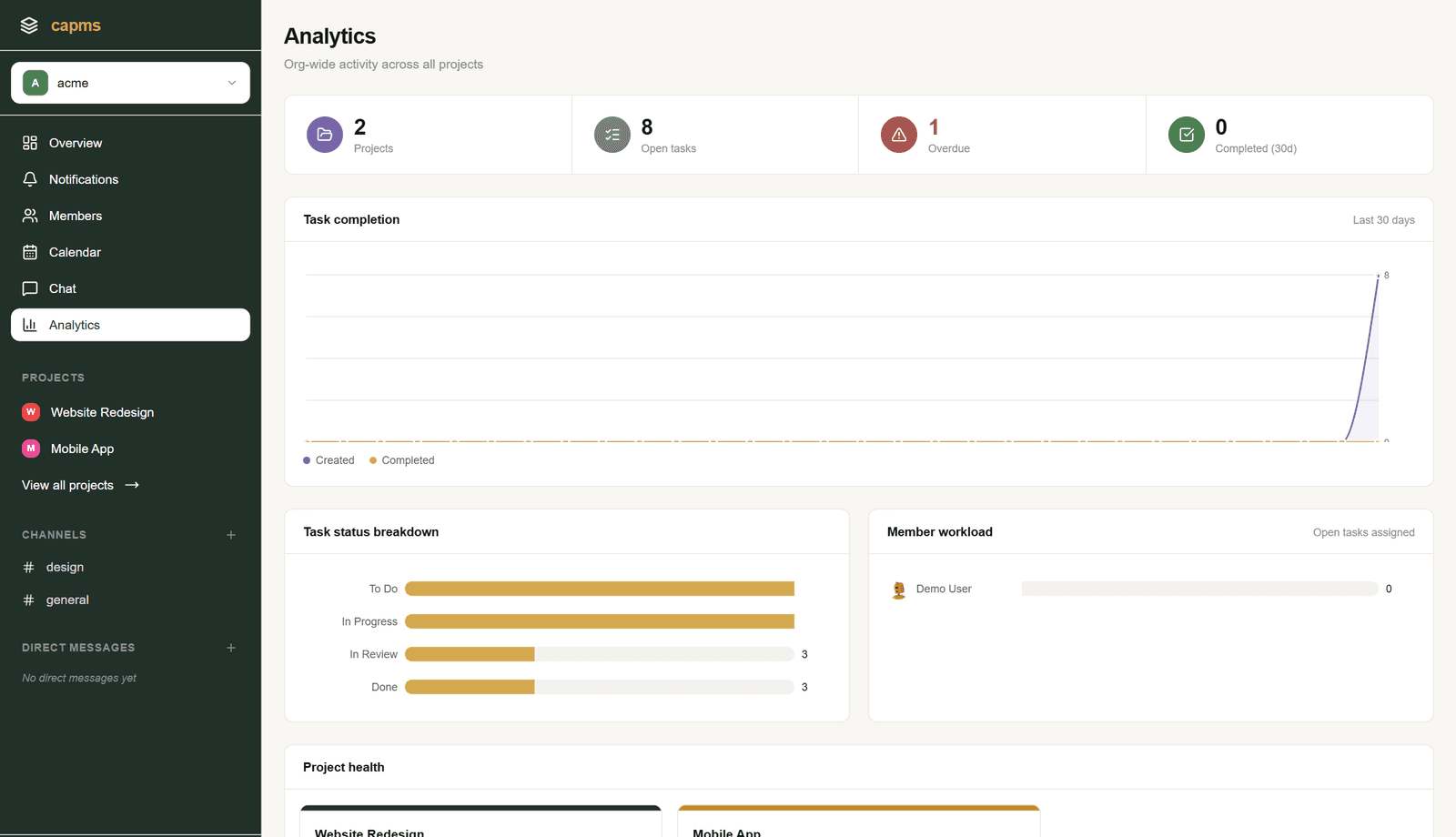Screen dimensions: 1456x837
Task: Click the Chat bubble icon
Action: coord(30,288)
